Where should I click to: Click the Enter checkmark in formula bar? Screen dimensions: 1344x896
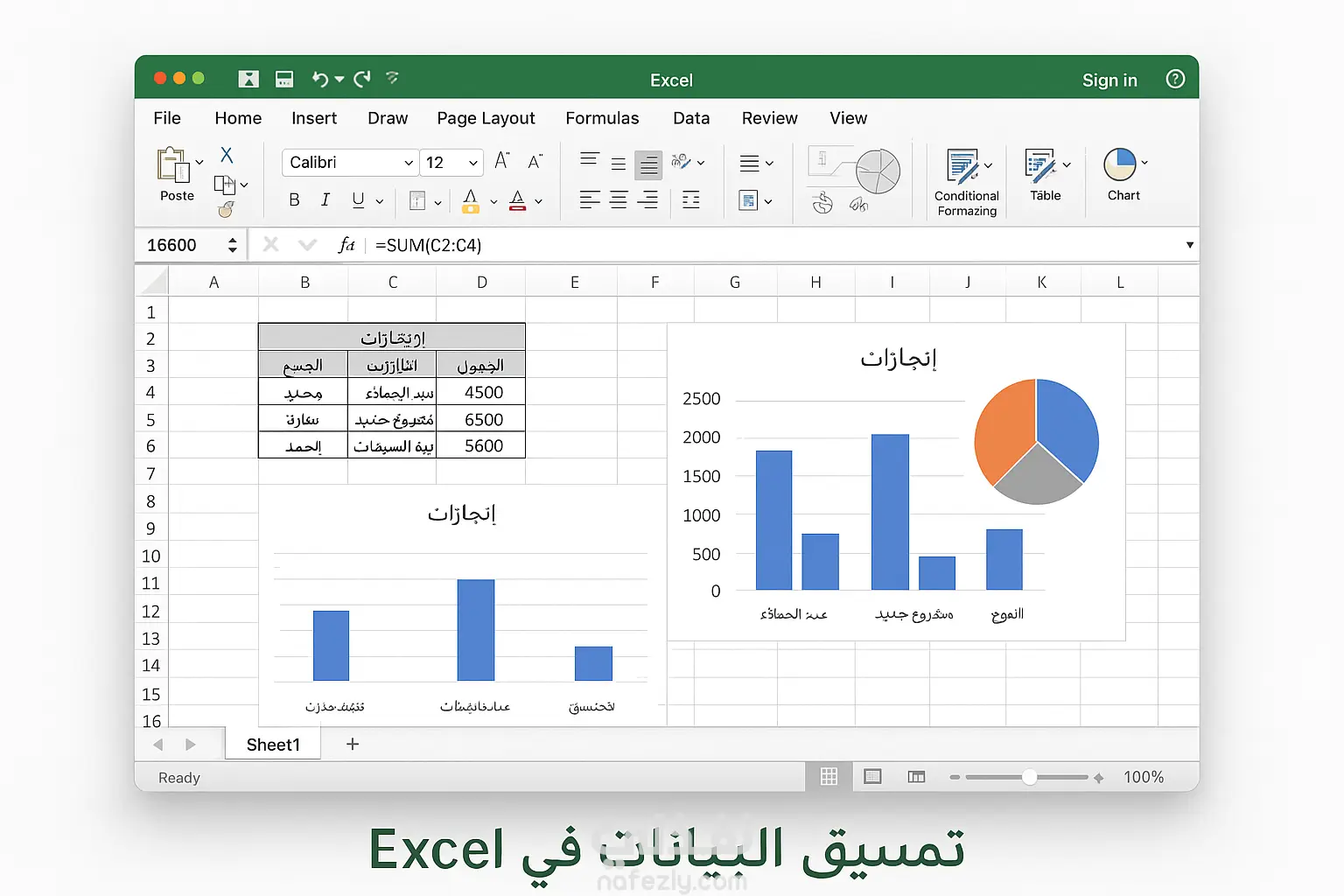(x=307, y=244)
